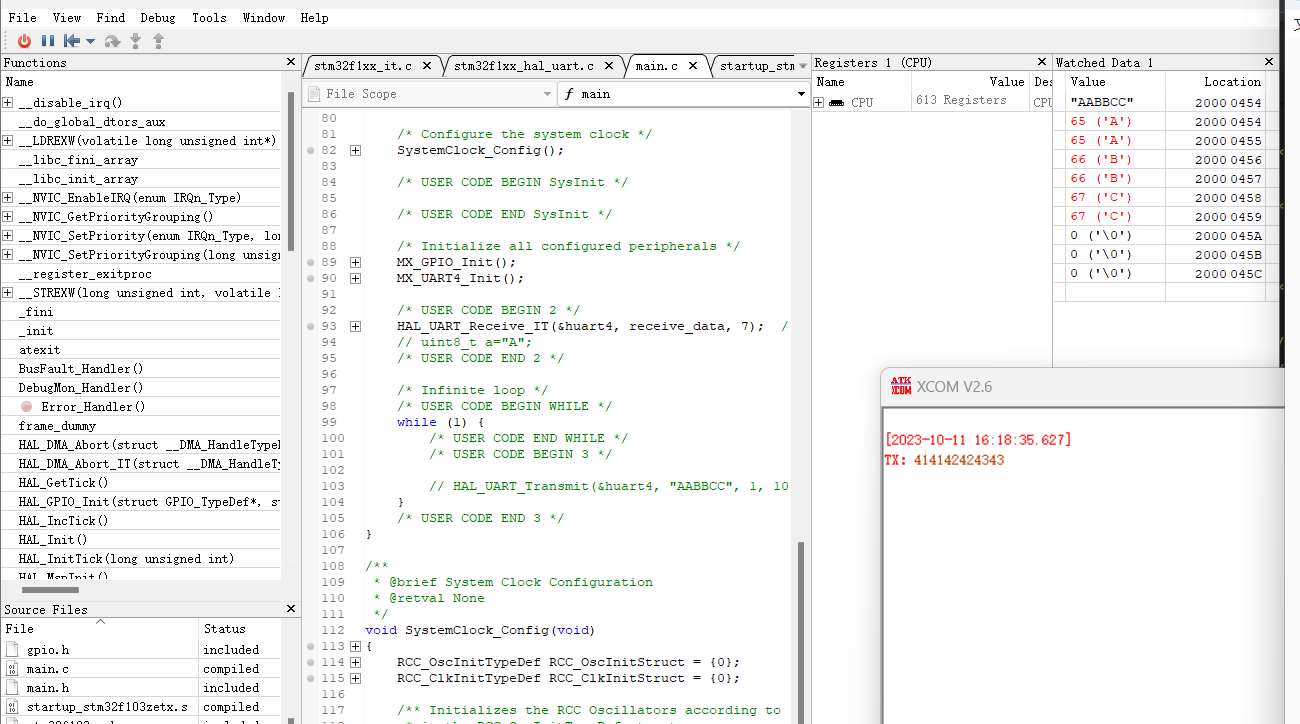Image resolution: width=1300 pixels, height=724 pixels.
Task: Switch to stm32f1xx_hal_uart.c tab
Action: pos(524,66)
